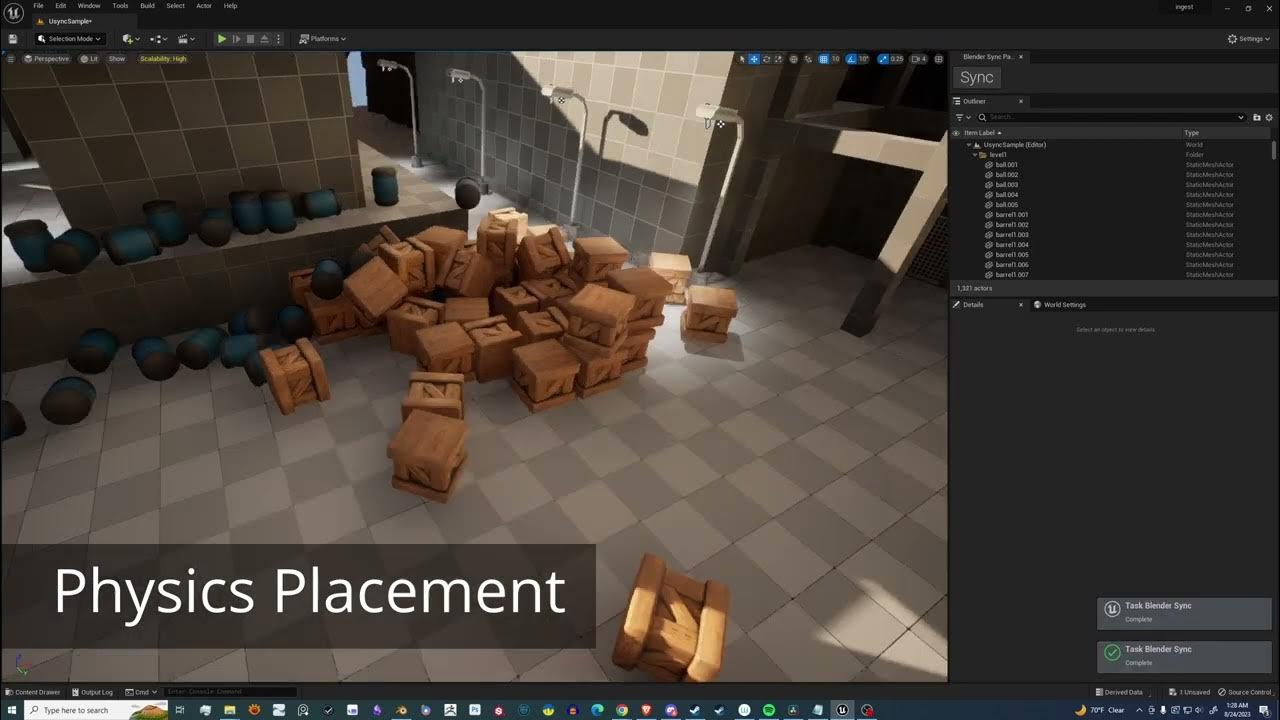This screenshot has width=1280, height=720.
Task: Activate the translate move tool
Action: coord(754,59)
